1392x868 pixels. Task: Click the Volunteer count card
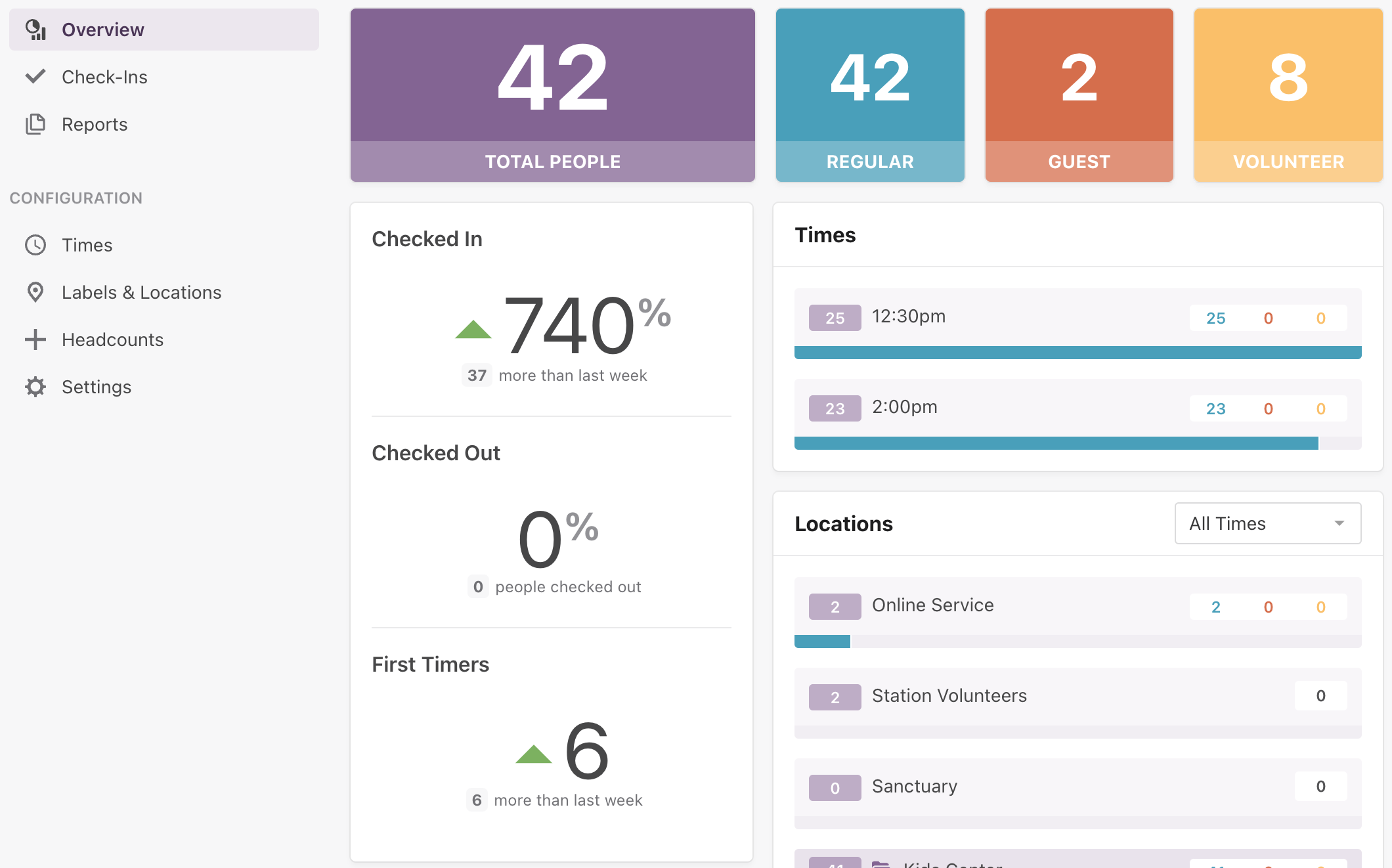click(x=1288, y=95)
